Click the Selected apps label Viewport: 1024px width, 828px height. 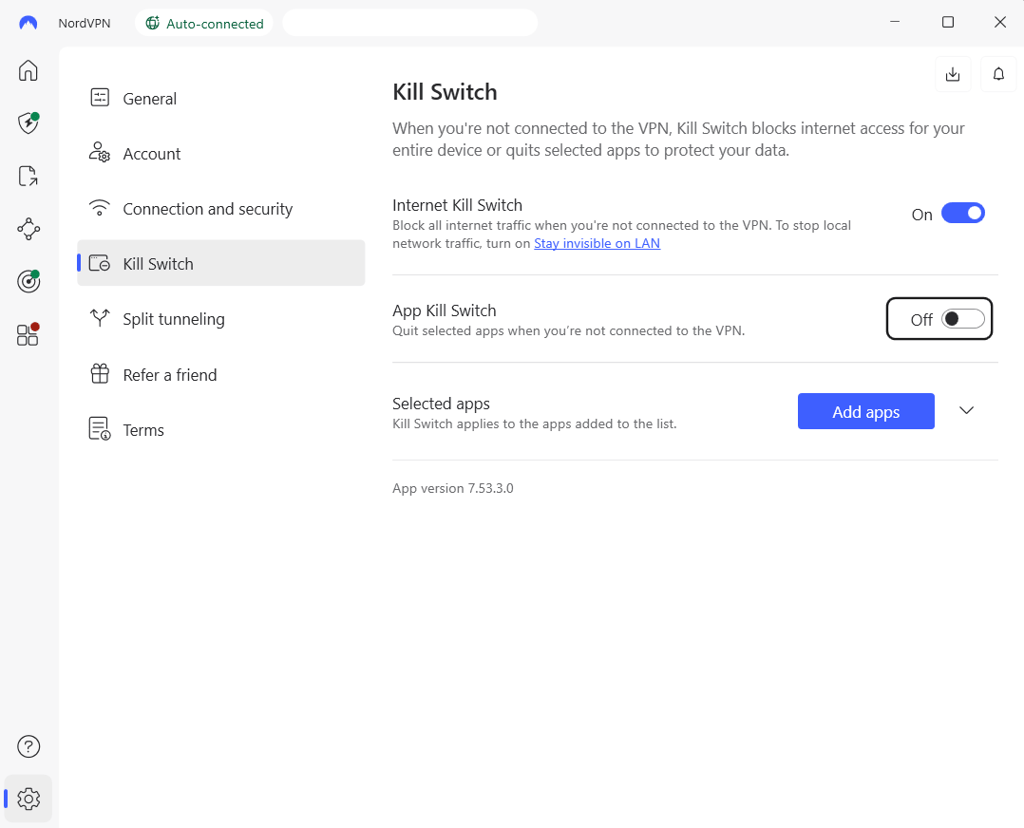tap(441, 404)
